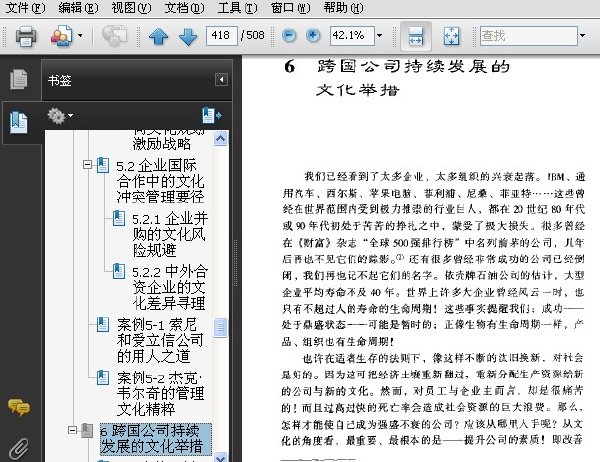600x462 pixels.
Task: Click the bookmark page icon beside 5.2 企业国际
Action: click(x=103, y=165)
